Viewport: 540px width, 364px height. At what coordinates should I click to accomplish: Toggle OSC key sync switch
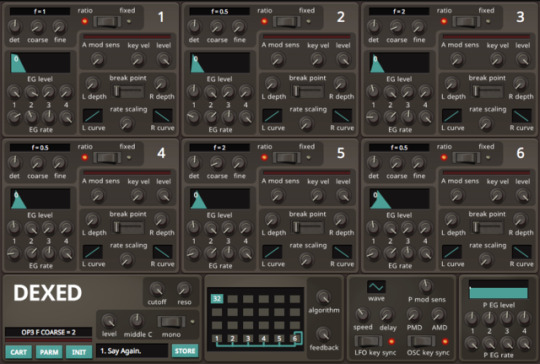422,341
